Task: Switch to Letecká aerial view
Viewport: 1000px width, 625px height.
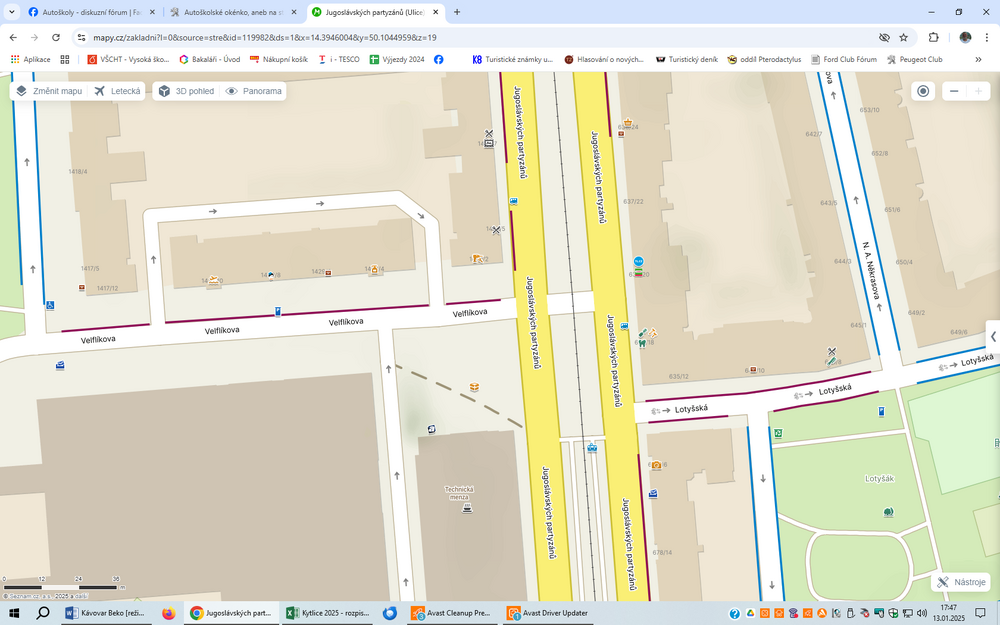Action: [117, 91]
